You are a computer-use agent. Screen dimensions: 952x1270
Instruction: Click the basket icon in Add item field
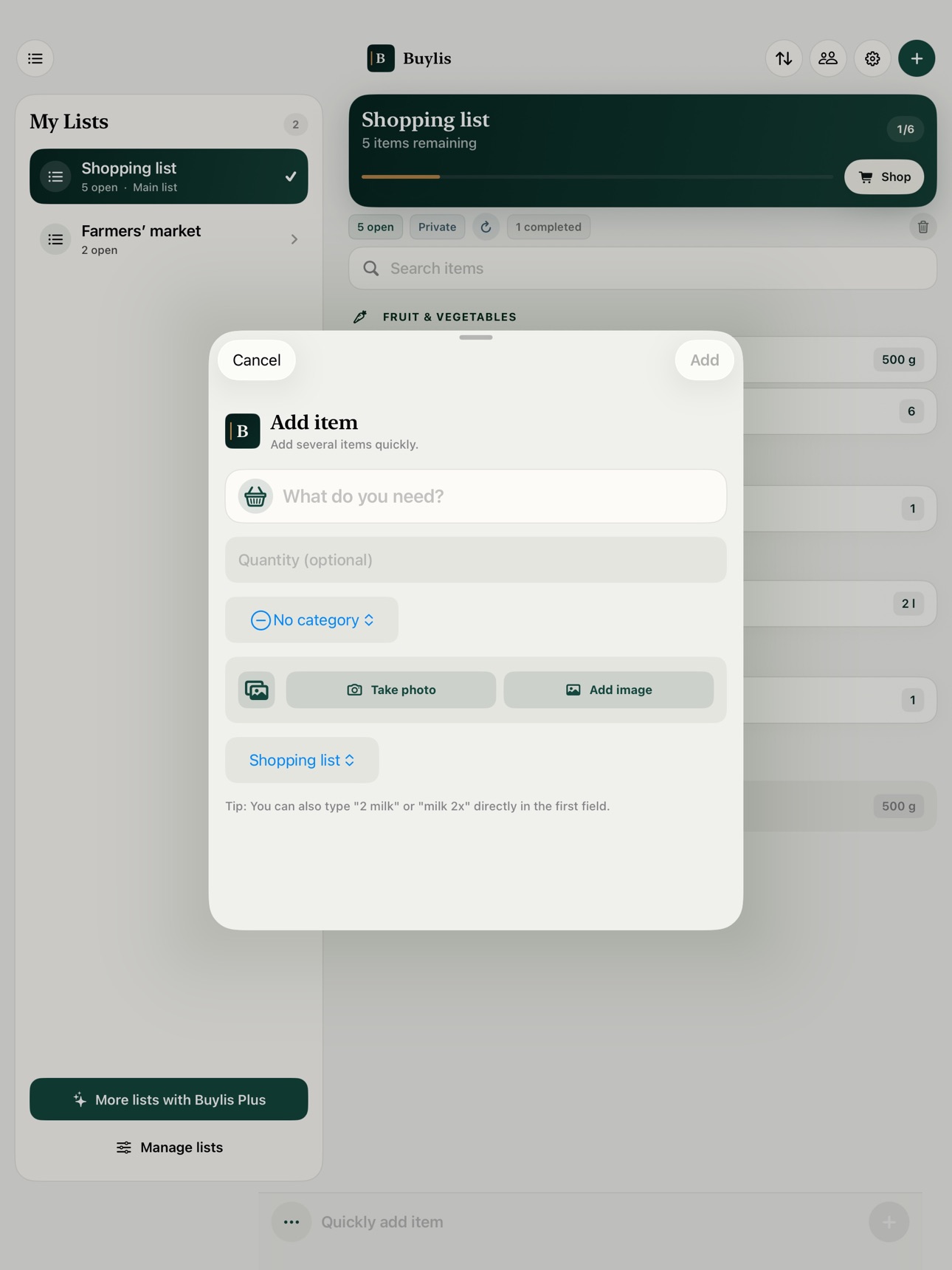(x=255, y=496)
